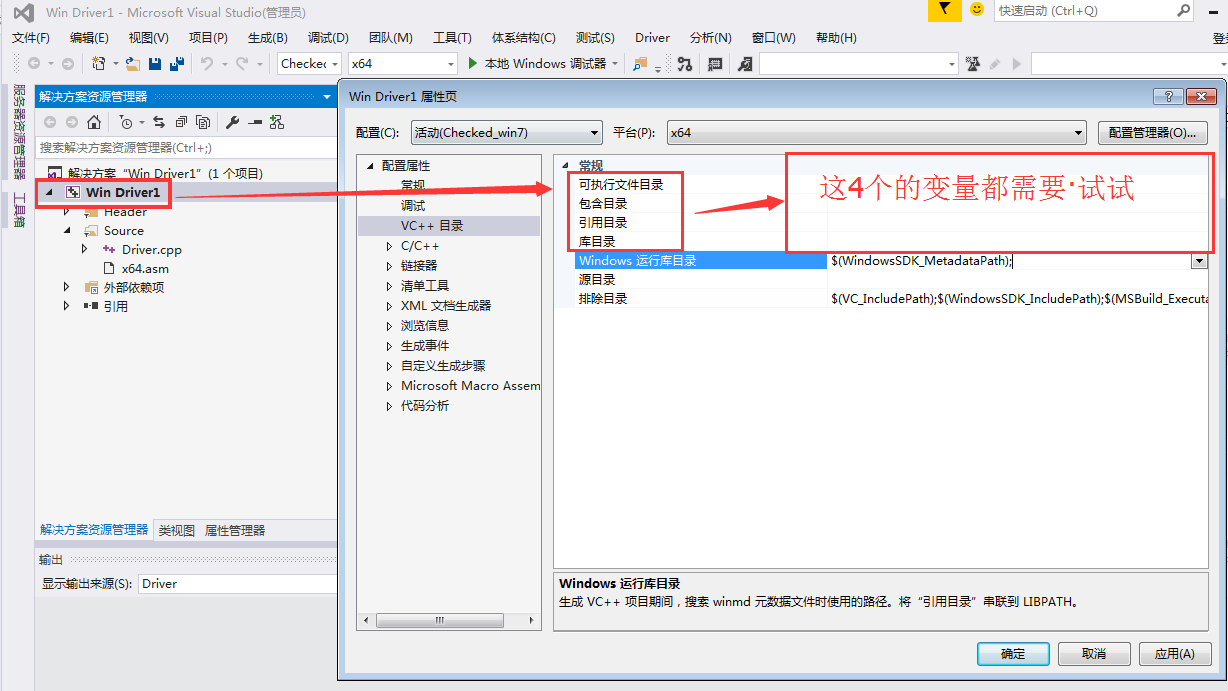This screenshot has height=691, width=1228.
Task: Click the save all icon
Action: click(x=177, y=63)
